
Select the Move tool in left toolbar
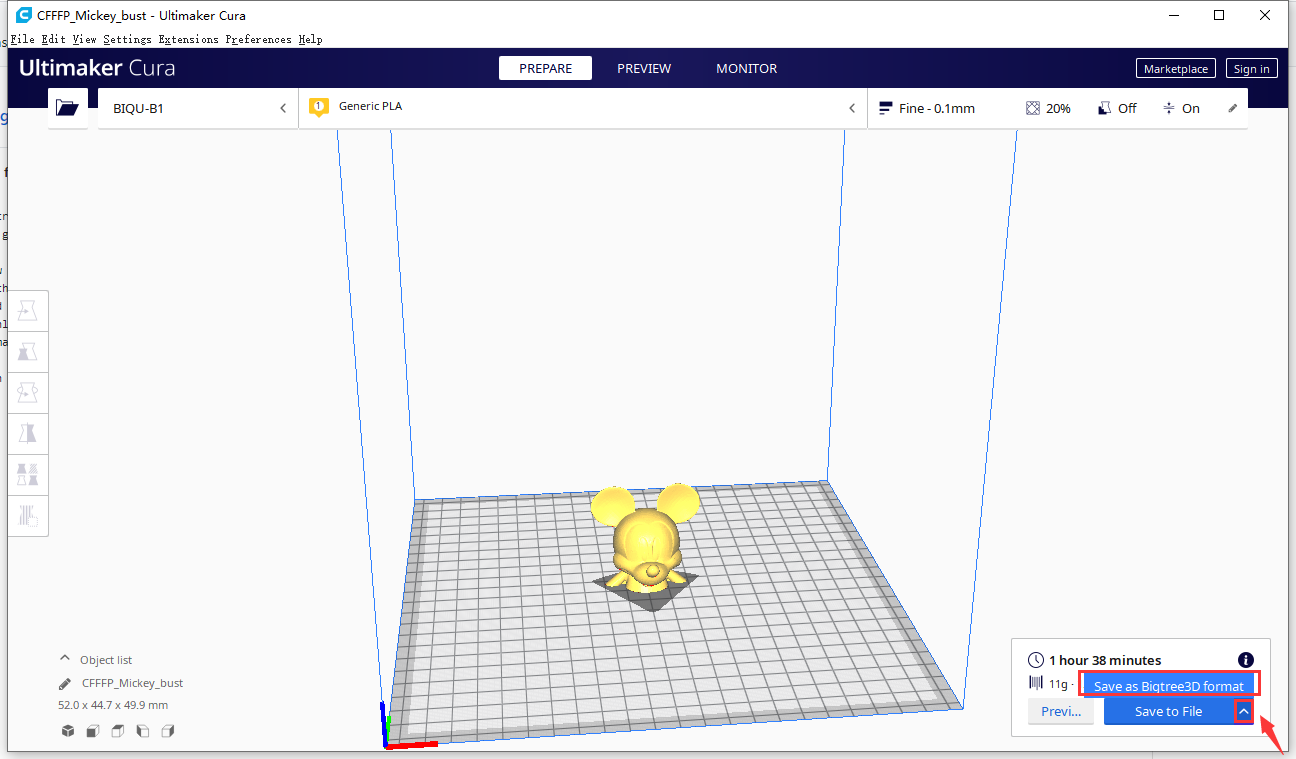click(x=28, y=310)
